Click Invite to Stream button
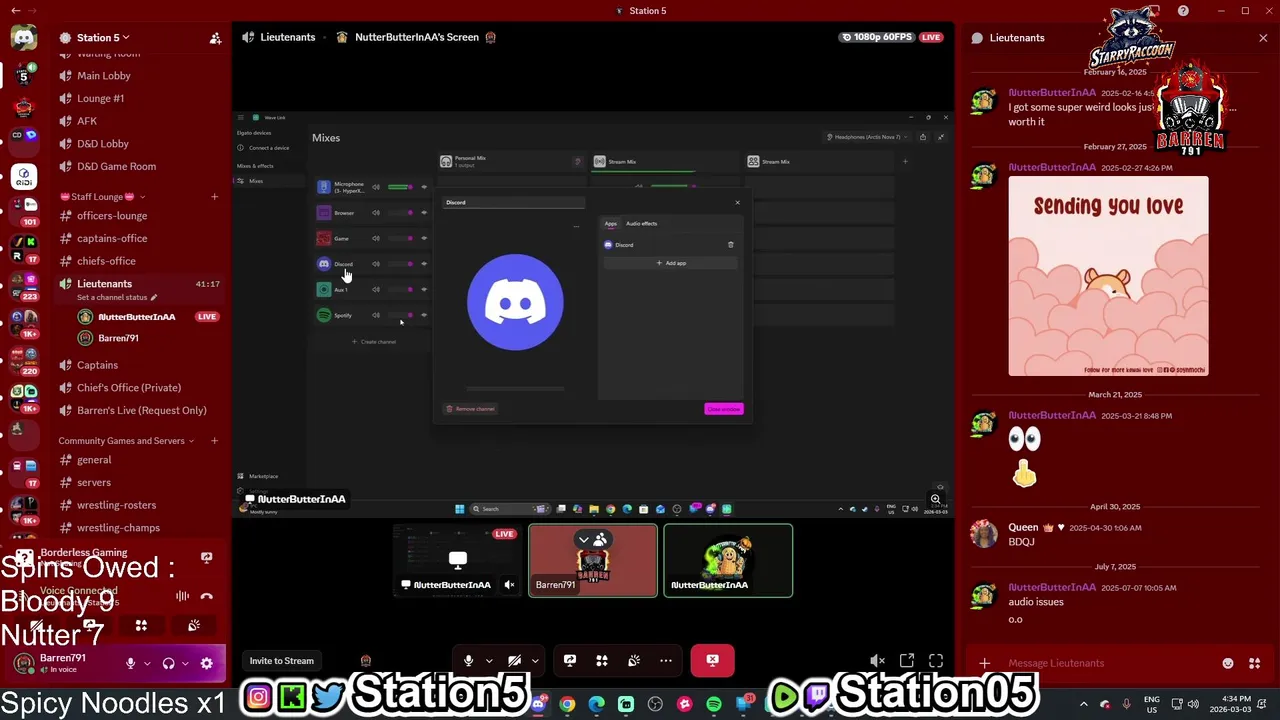Screen dimensions: 1280x720 coord(281,661)
